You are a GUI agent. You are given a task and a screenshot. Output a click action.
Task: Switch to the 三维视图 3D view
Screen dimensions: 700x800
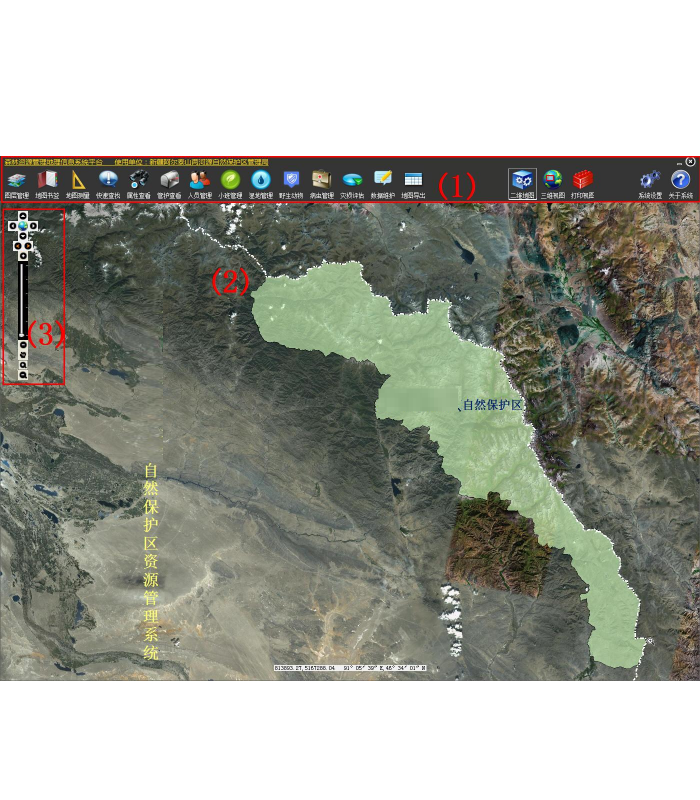pos(552,181)
